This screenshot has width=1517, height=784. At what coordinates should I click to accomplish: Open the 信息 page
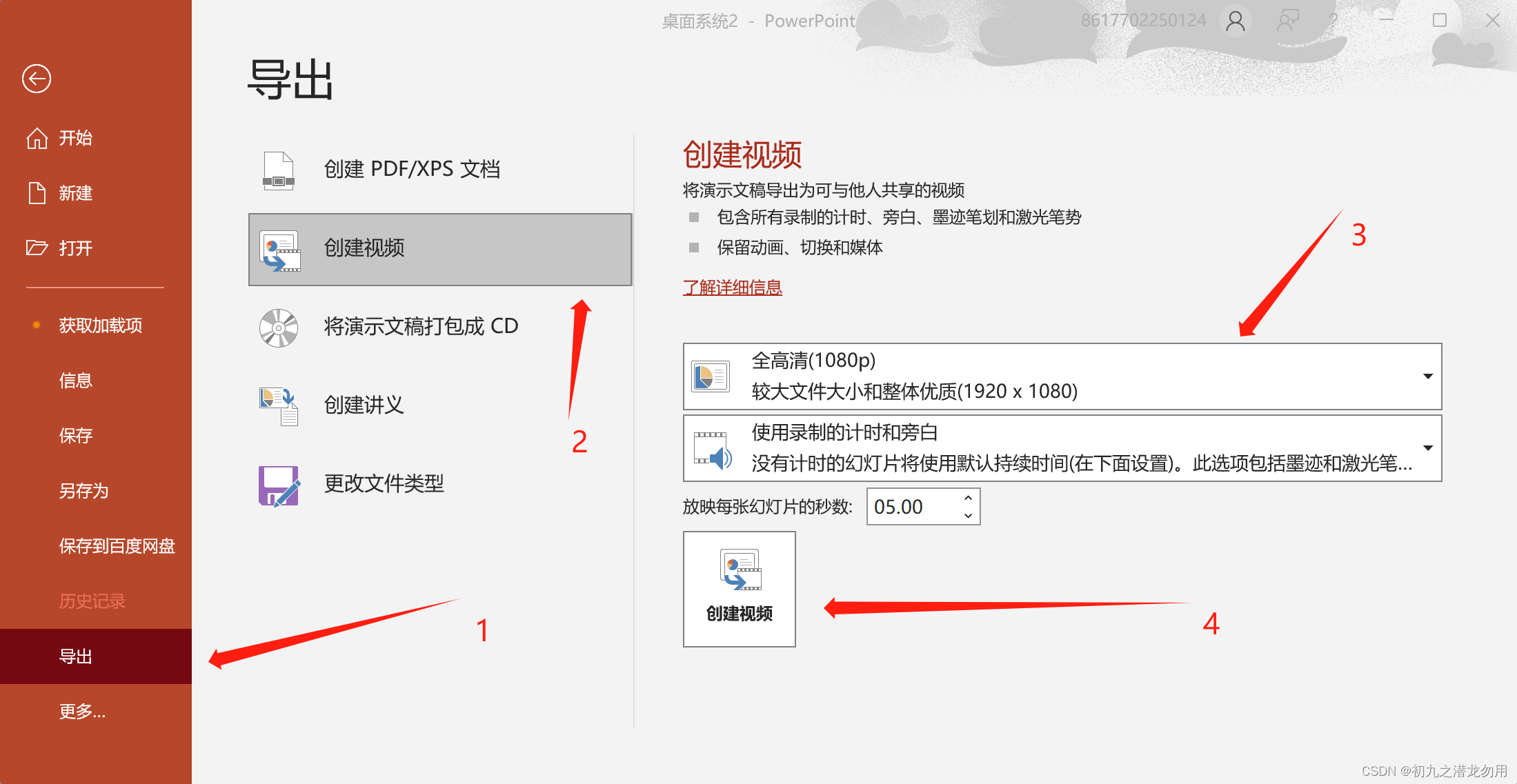(x=96, y=381)
